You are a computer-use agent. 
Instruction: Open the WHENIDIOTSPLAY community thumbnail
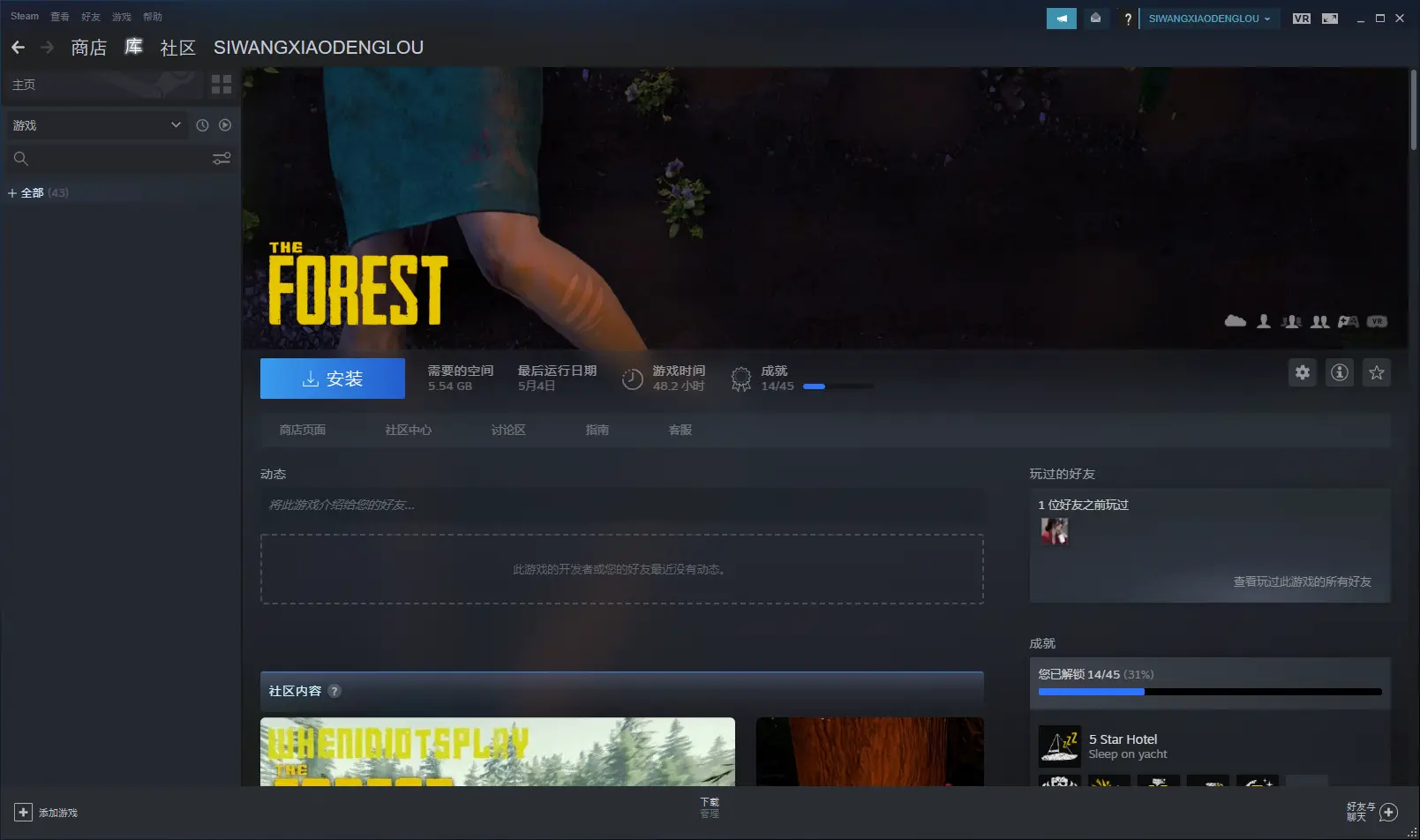[x=498, y=752]
